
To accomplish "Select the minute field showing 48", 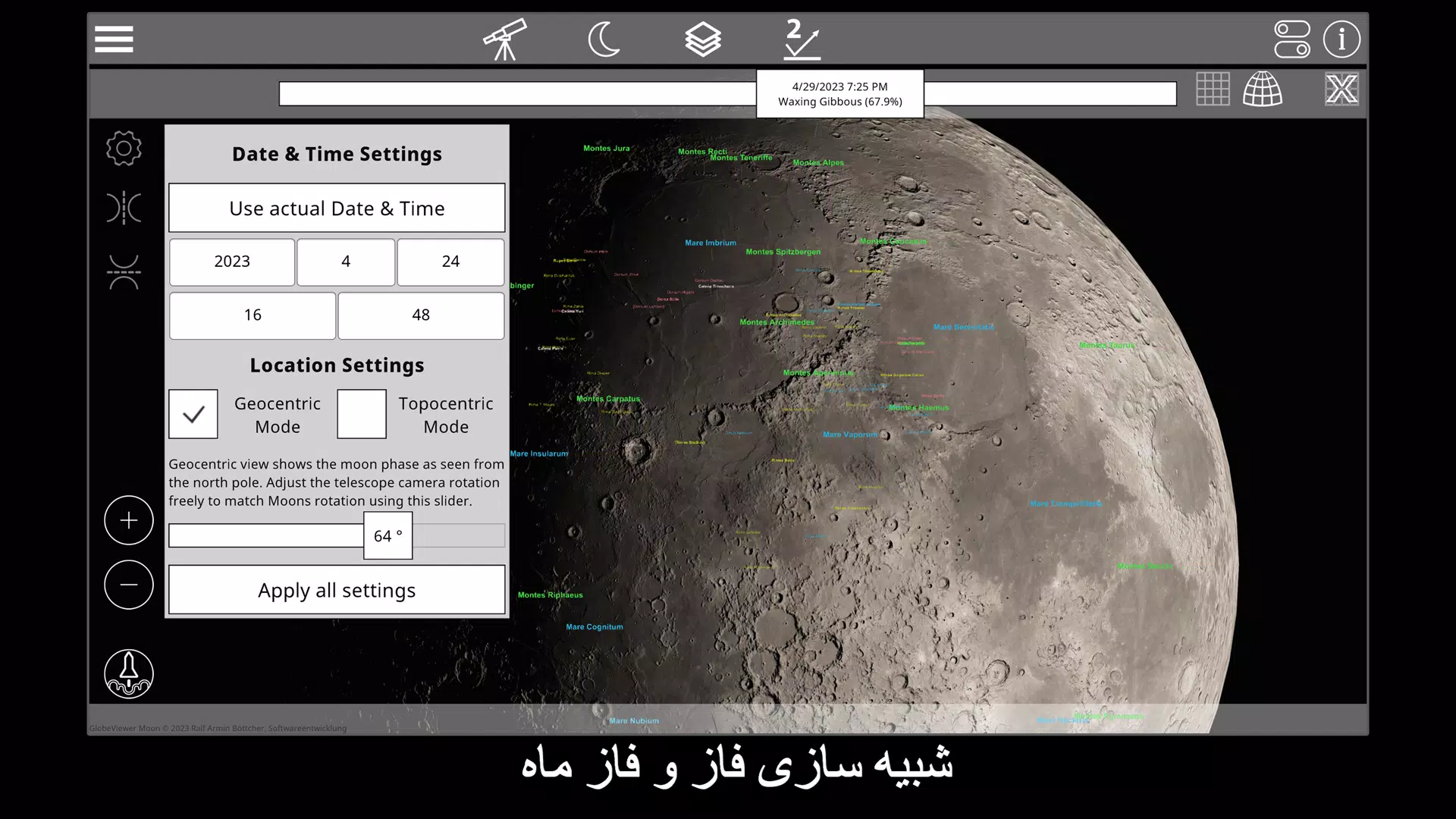I will tap(421, 315).
